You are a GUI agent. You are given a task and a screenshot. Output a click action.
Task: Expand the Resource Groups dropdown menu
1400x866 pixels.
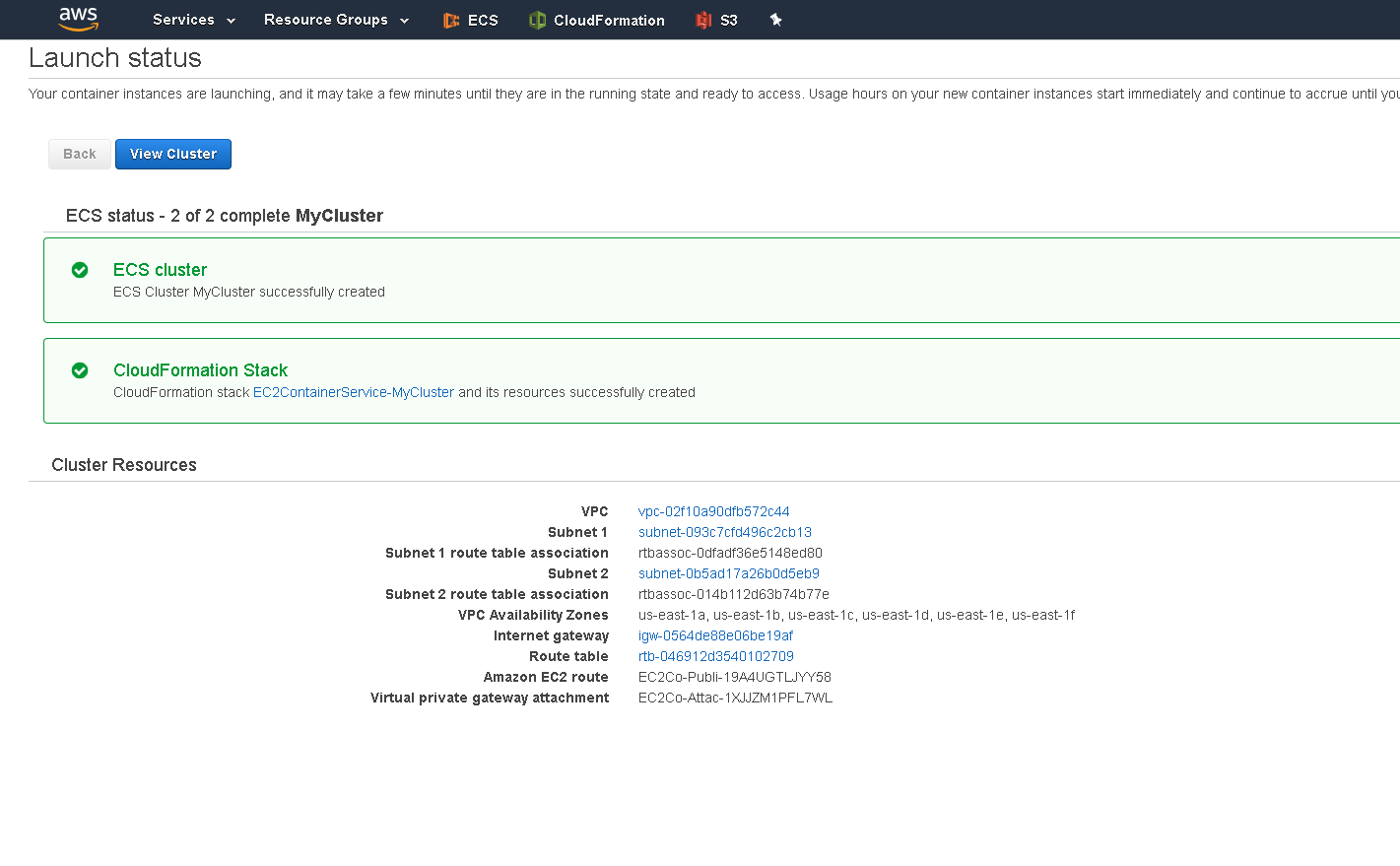point(336,20)
